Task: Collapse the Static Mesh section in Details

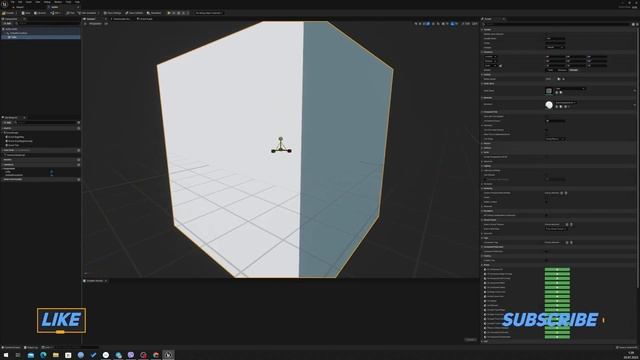Action: pos(482,84)
